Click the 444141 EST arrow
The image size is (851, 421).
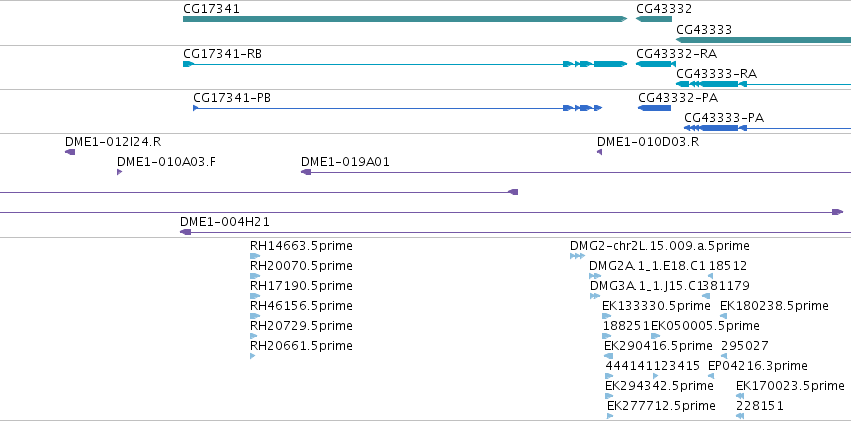(x=608, y=376)
